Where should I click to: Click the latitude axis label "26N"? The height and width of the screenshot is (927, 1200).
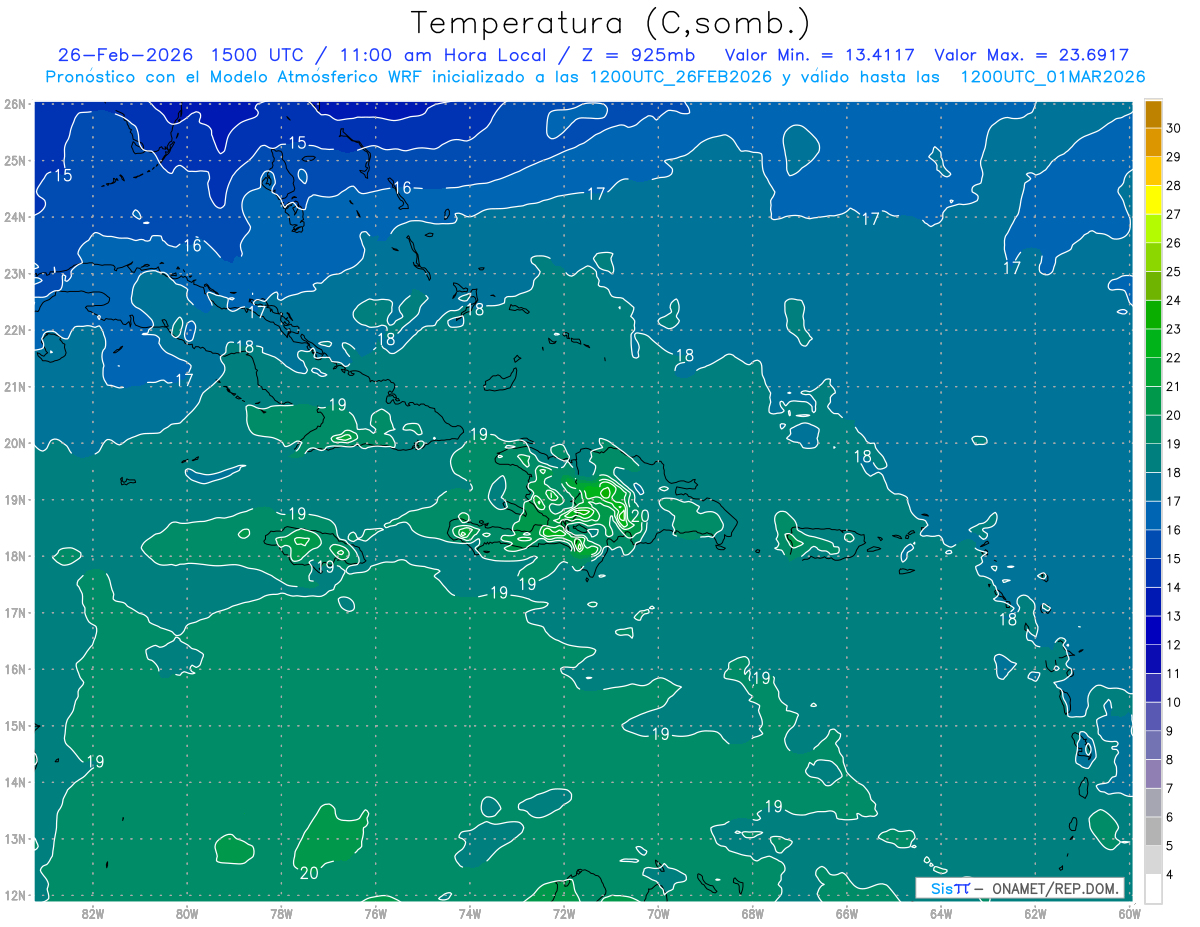(15, 104)
